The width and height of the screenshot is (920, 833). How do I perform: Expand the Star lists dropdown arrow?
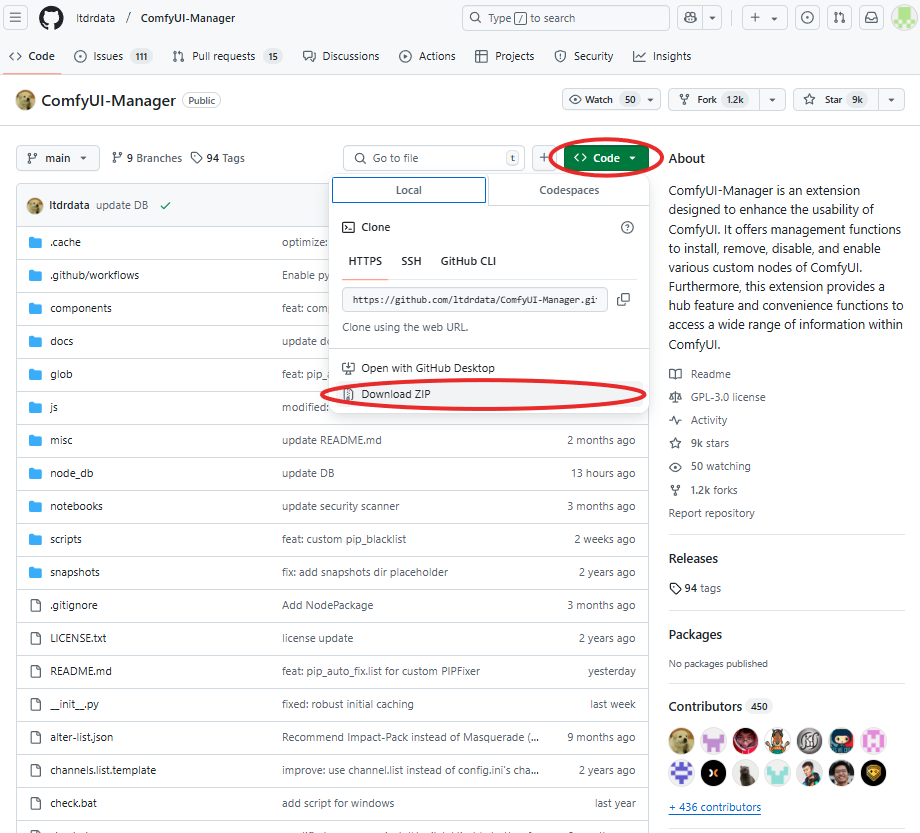pyautogui.click(x=891, y=100)
